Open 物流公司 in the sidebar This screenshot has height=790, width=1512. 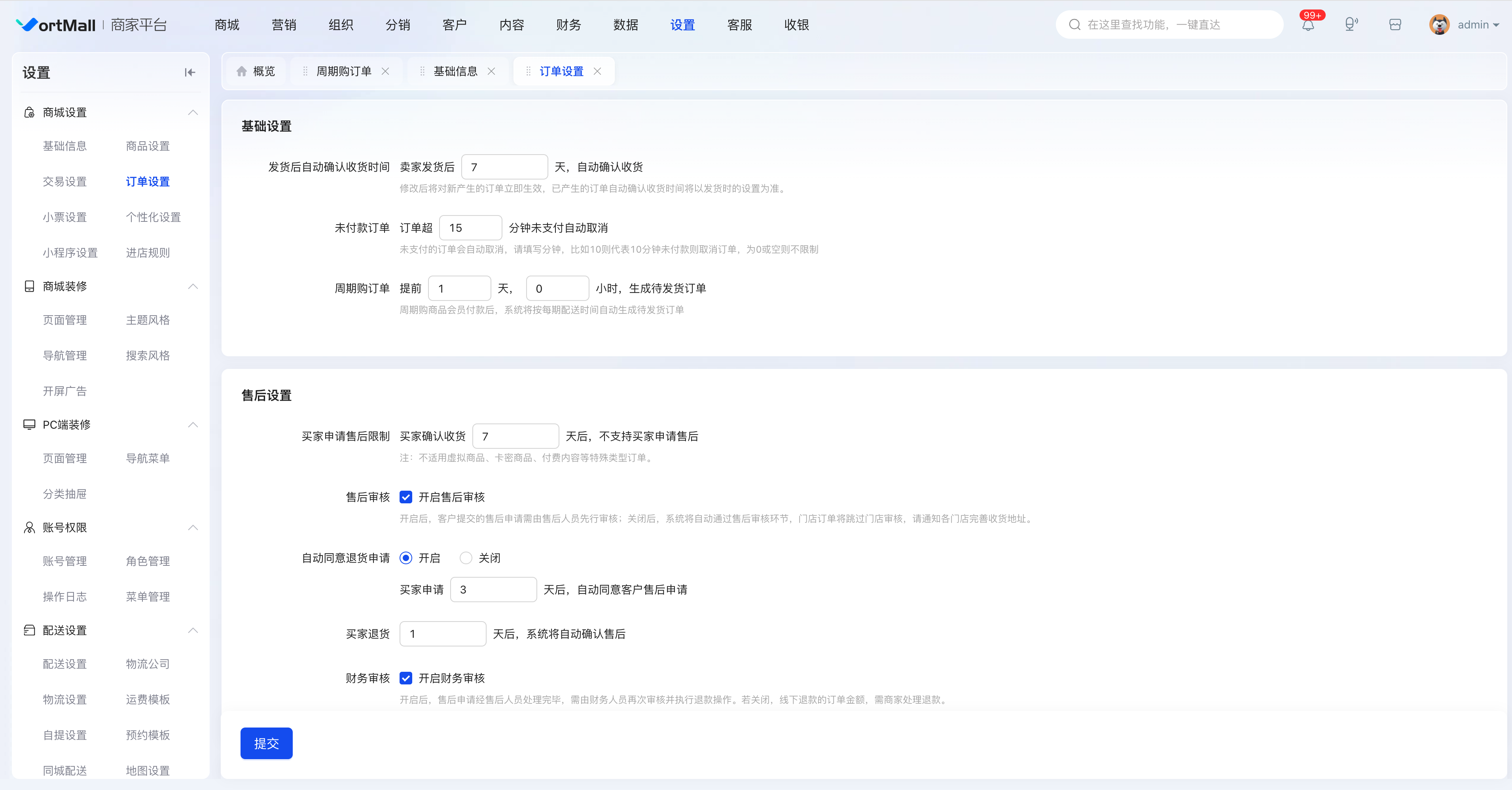(148, 665)
